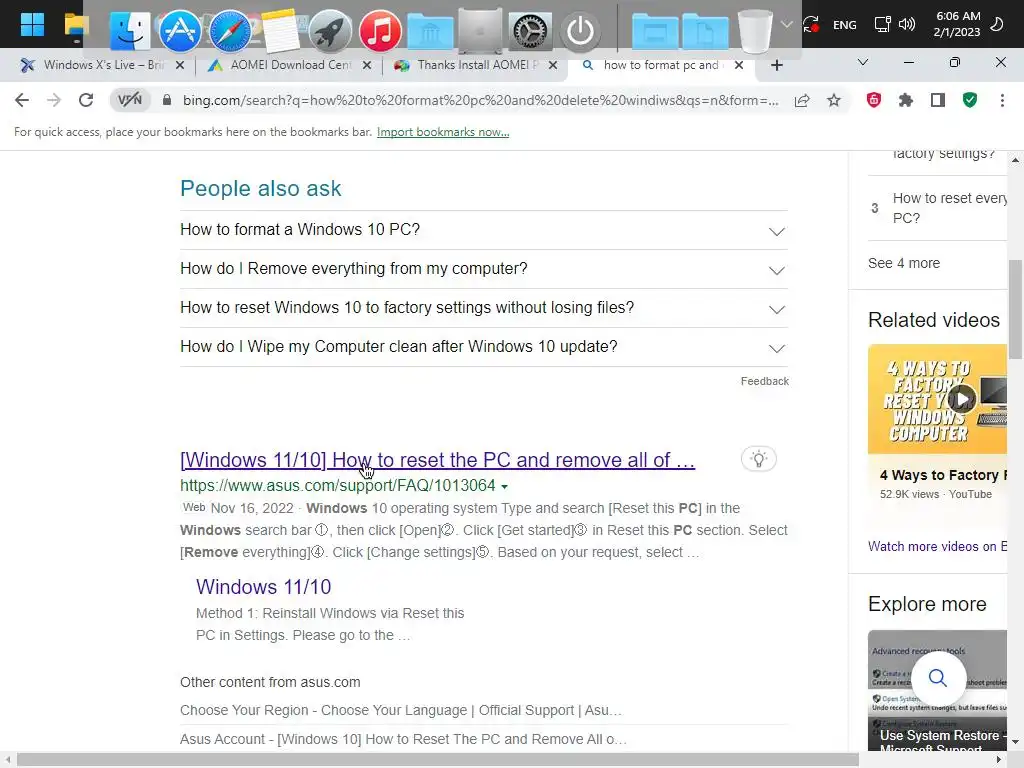Open the Notes dock icon
The height and width of the screenshot is (768, 1024).
[280, 30]
